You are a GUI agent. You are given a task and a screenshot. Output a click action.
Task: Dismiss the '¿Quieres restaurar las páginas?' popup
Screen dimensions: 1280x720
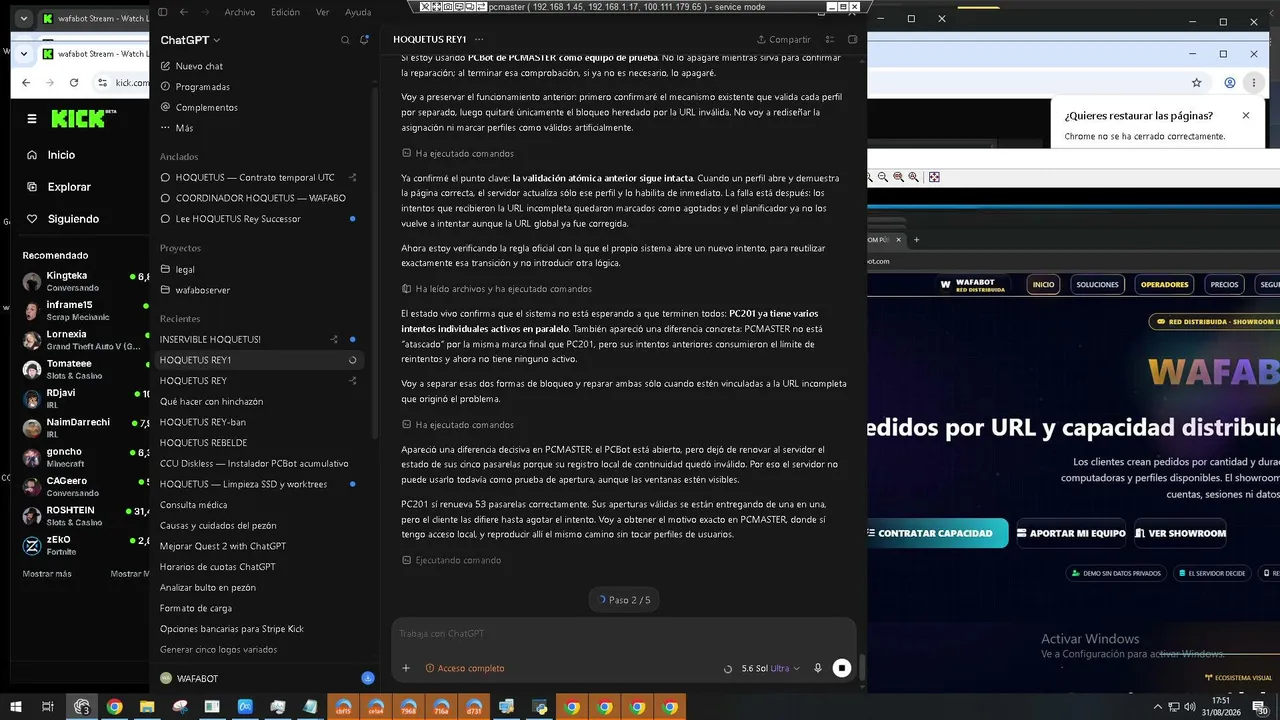[x=1246, y=116]
